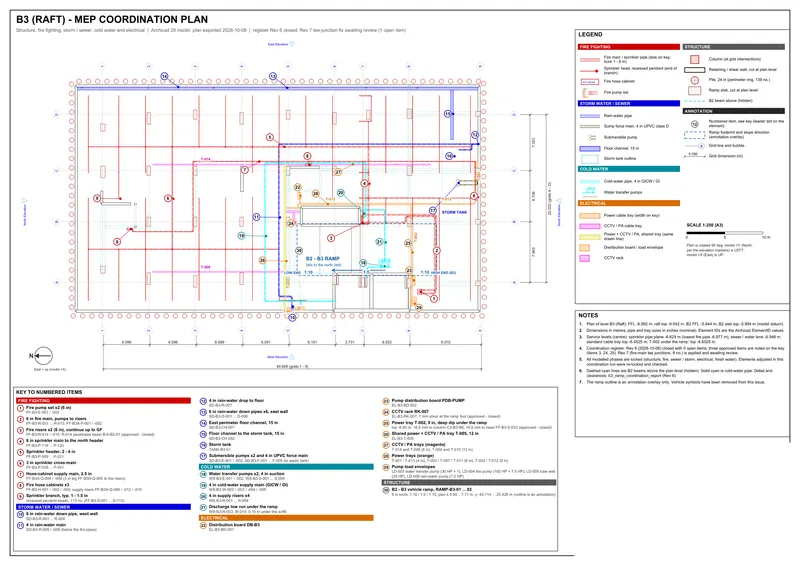Select key entry 'Fire hose cabinets x3'
This screenshot has height=566, width=800.
(x=47, y=485)
